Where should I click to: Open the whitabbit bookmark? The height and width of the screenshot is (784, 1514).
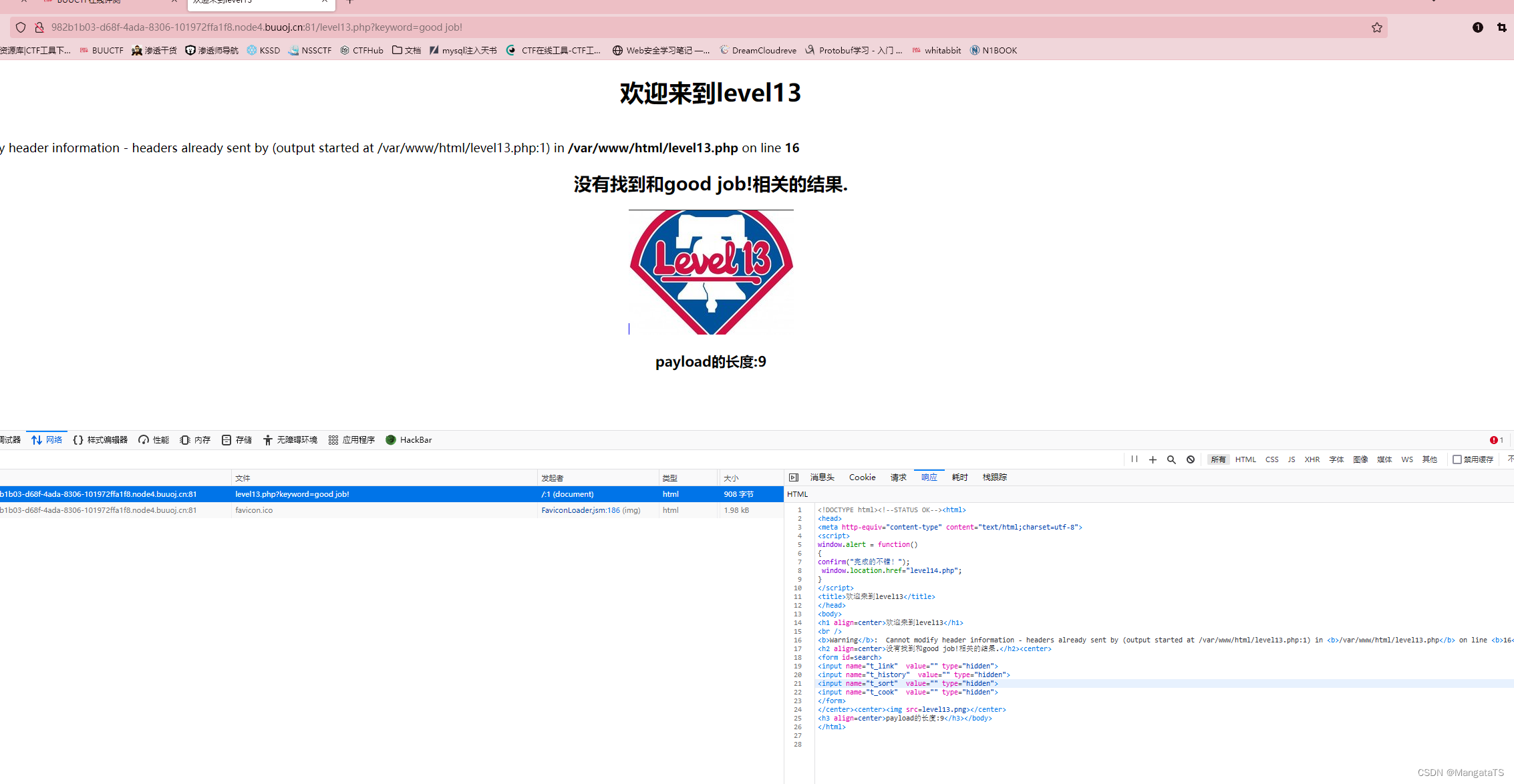click(936, 50)
